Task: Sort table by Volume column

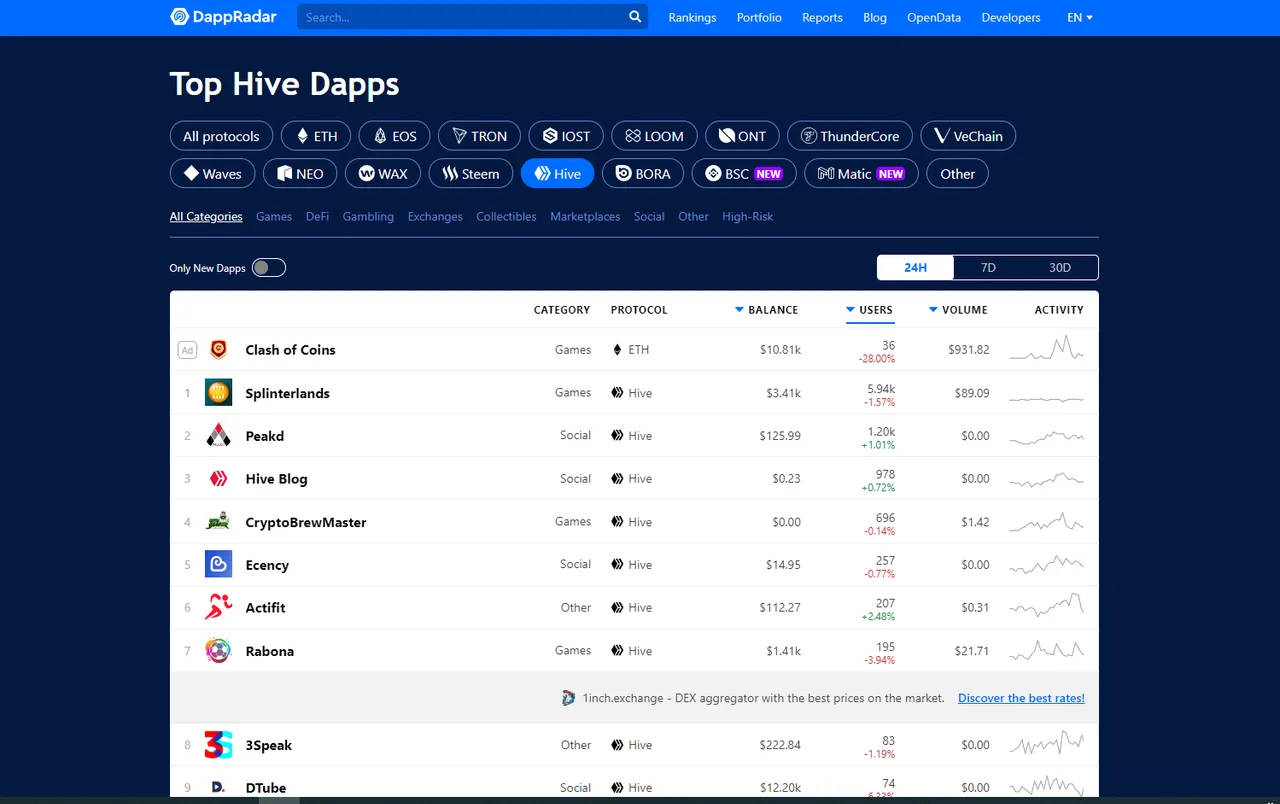Action: coord(958,310)
